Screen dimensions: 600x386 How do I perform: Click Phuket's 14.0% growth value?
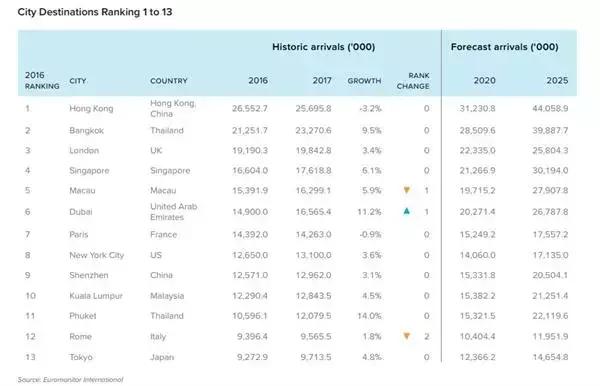click(369, 316)
